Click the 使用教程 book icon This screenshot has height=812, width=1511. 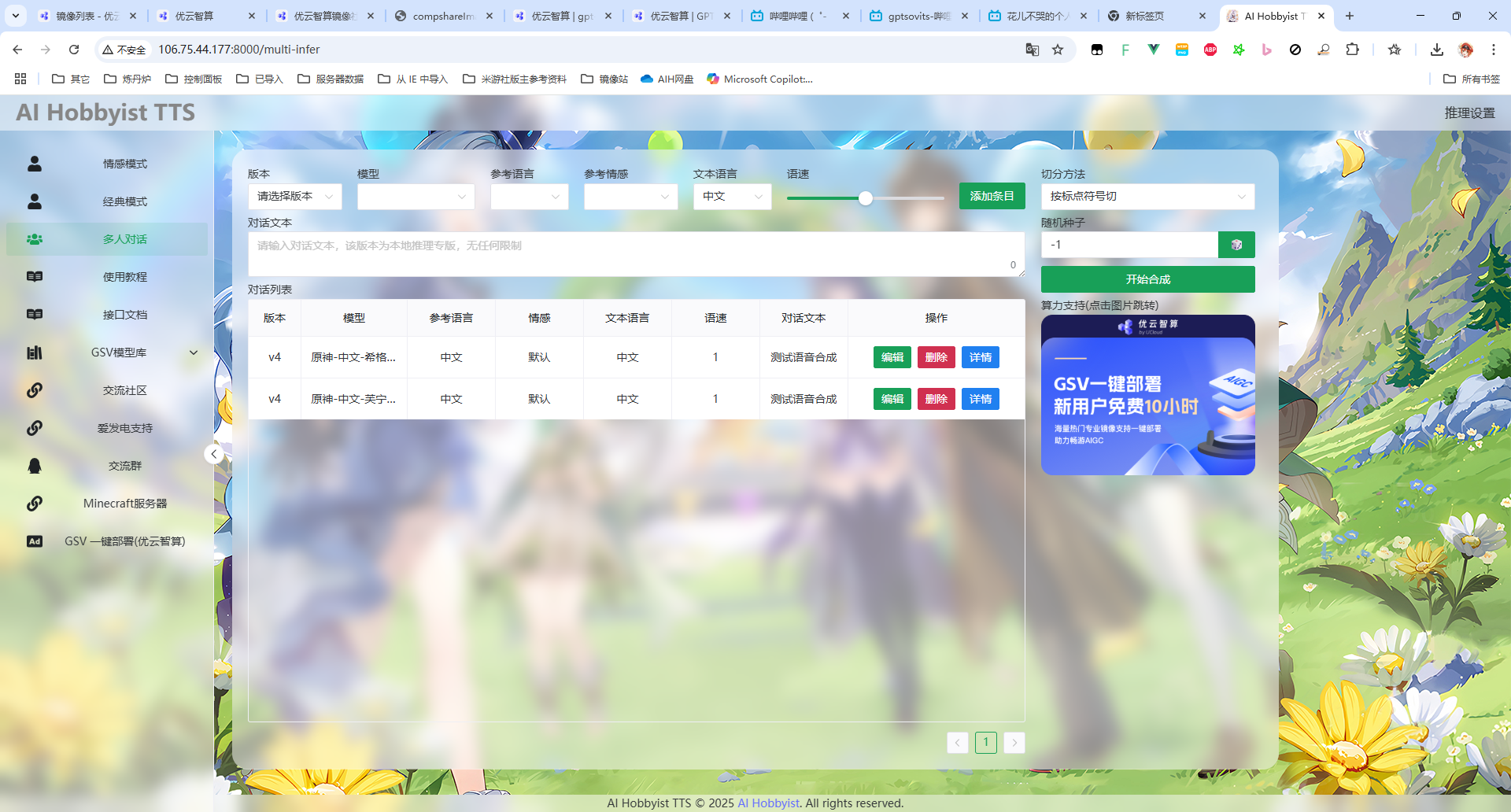35,277
